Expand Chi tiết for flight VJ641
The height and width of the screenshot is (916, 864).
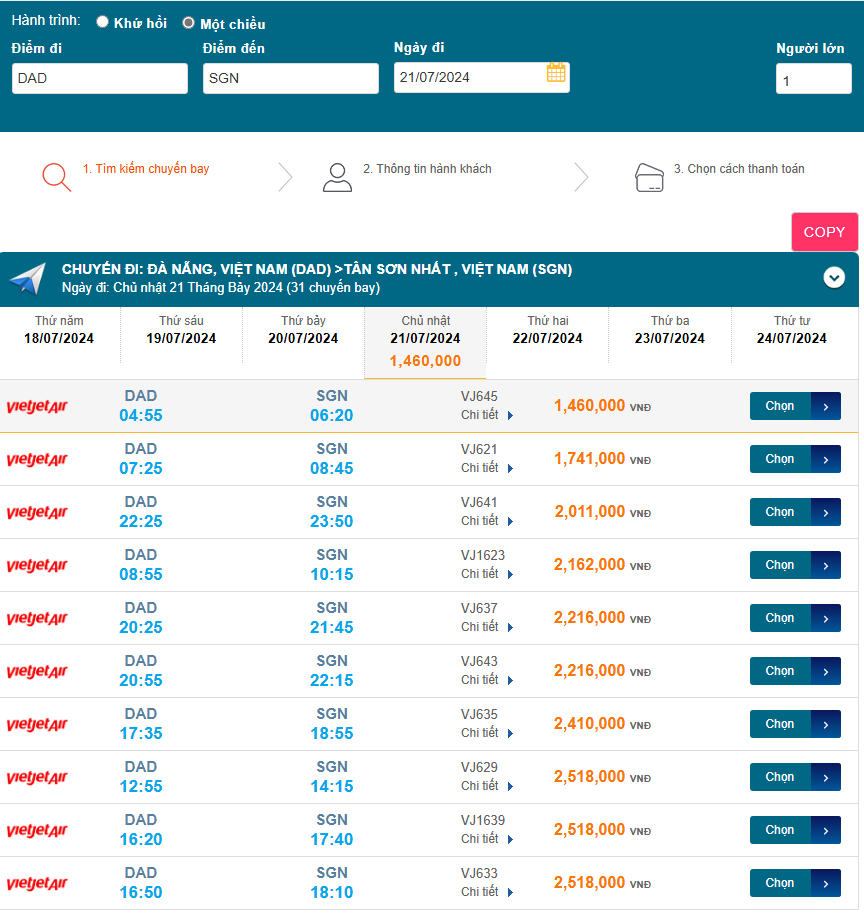pyautogui.click(x=486, y=521)
